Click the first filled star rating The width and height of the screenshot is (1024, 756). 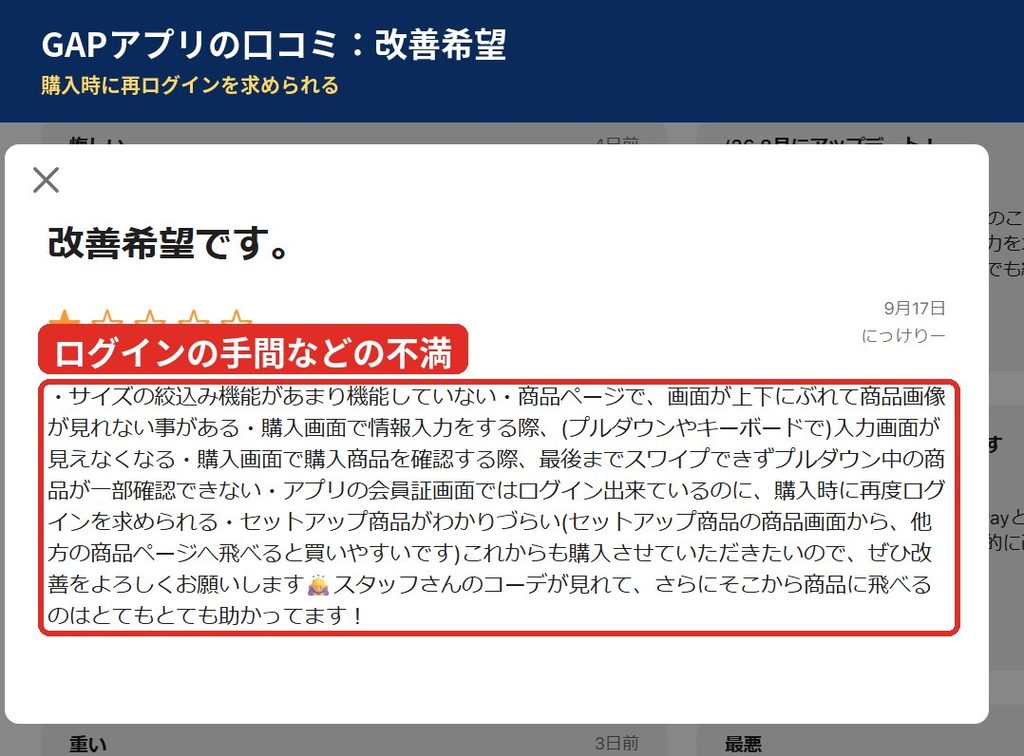(x=64, y=317)
